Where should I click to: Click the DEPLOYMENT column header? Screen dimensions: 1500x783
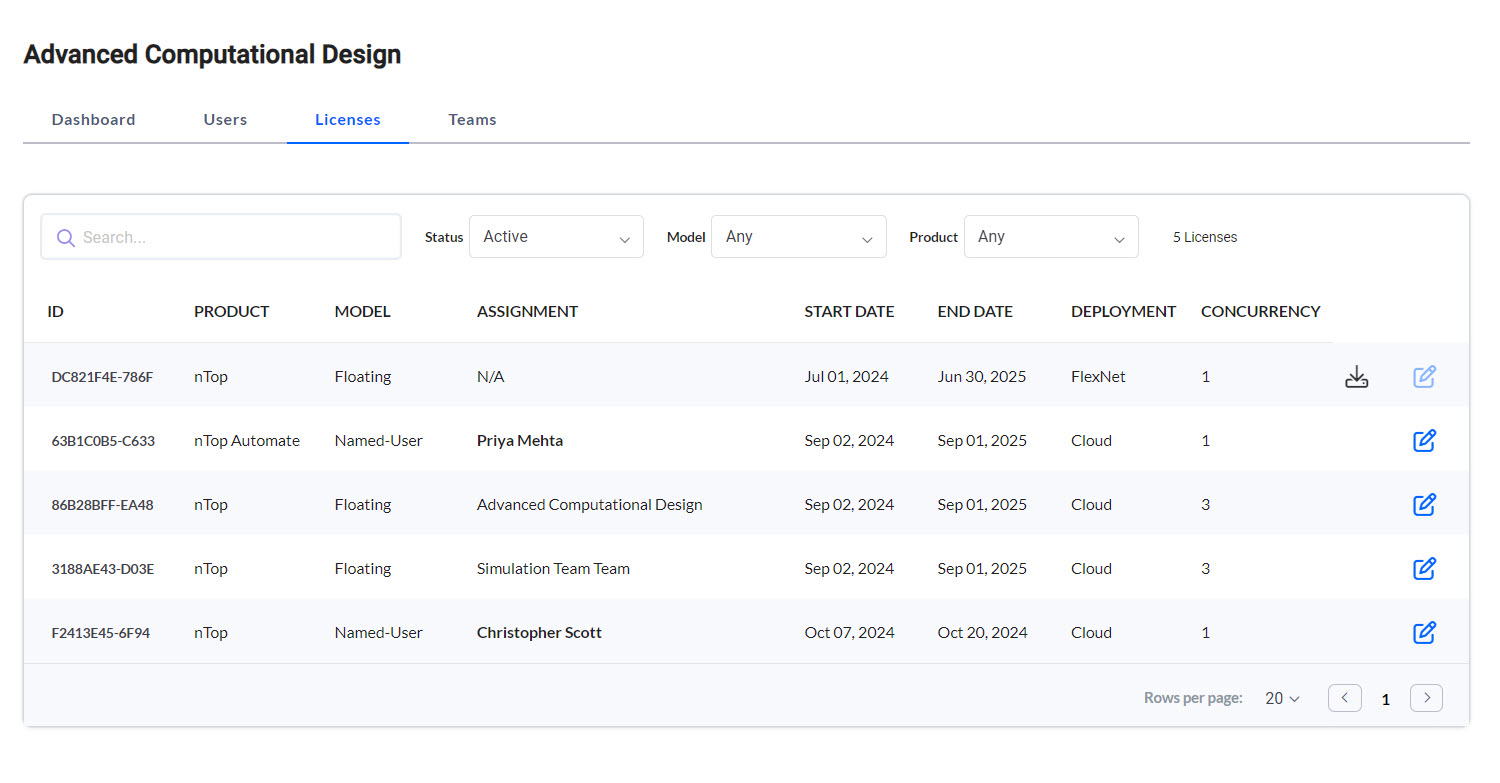point(1123,312)
